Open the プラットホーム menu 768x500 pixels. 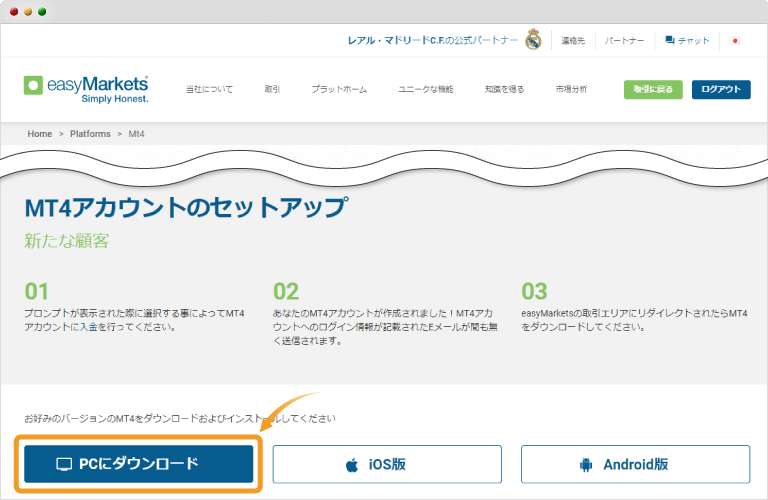[339, 89]
